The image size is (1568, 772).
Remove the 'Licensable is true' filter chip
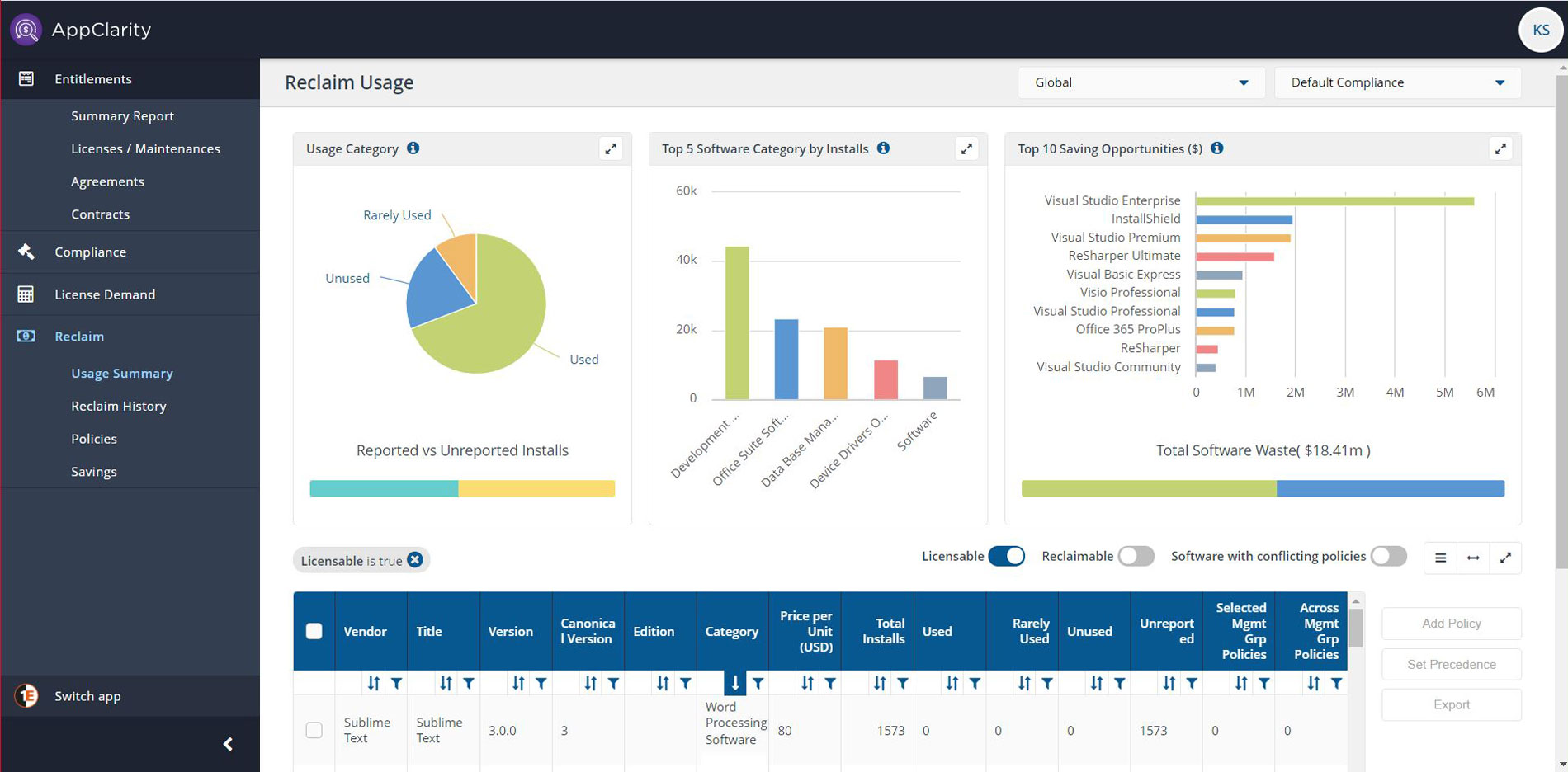(x=415, y=560)
